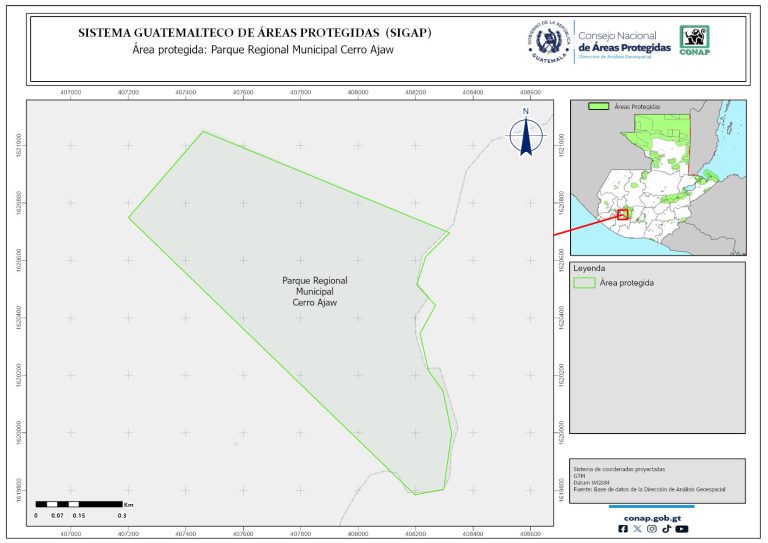Open the TikTok icon link
Viewport: 768px width, 543px height.
pos(666,529)
